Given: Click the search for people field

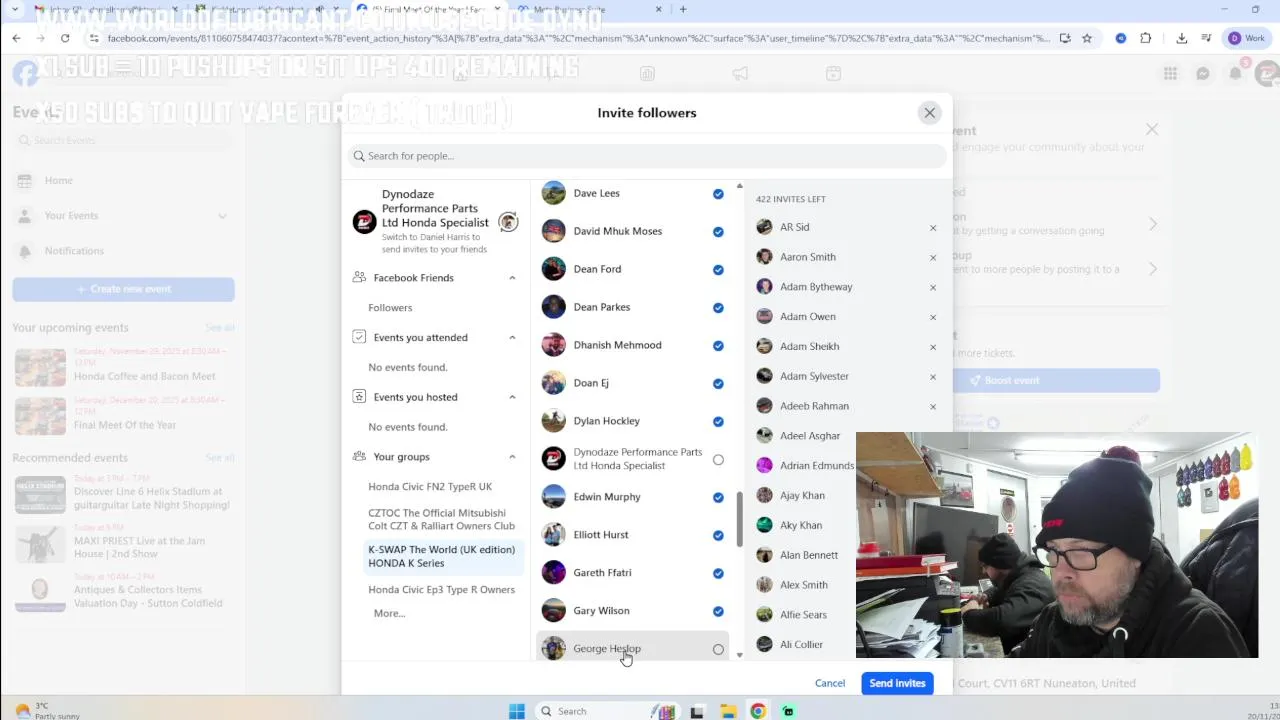Looking at the screenshot, I should [647, 156].
